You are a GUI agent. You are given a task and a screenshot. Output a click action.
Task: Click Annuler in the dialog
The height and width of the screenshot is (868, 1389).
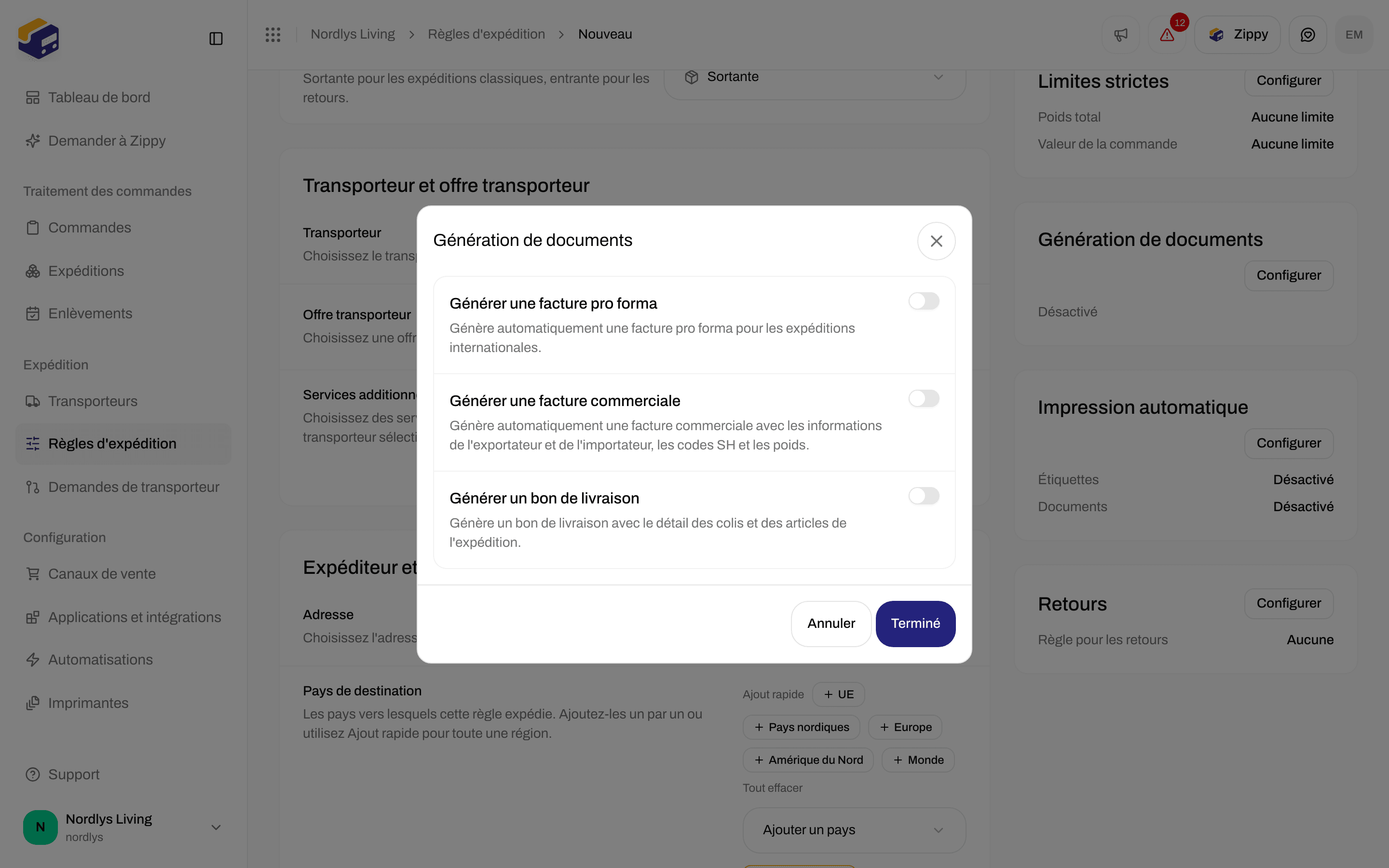point(831,624)
